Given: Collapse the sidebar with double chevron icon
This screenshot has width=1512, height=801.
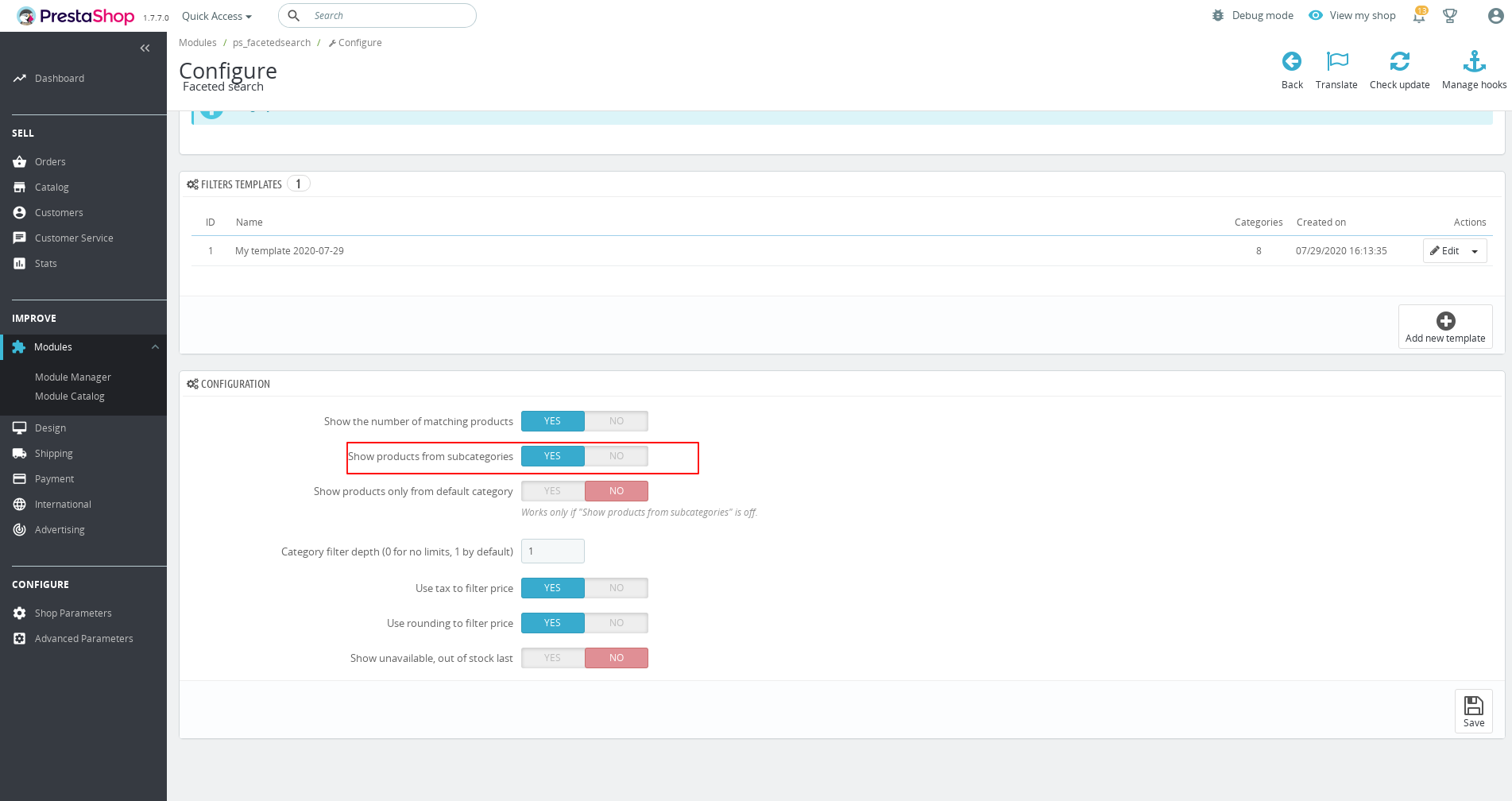Looking at the screenshot, I should (x=145, y=48).
